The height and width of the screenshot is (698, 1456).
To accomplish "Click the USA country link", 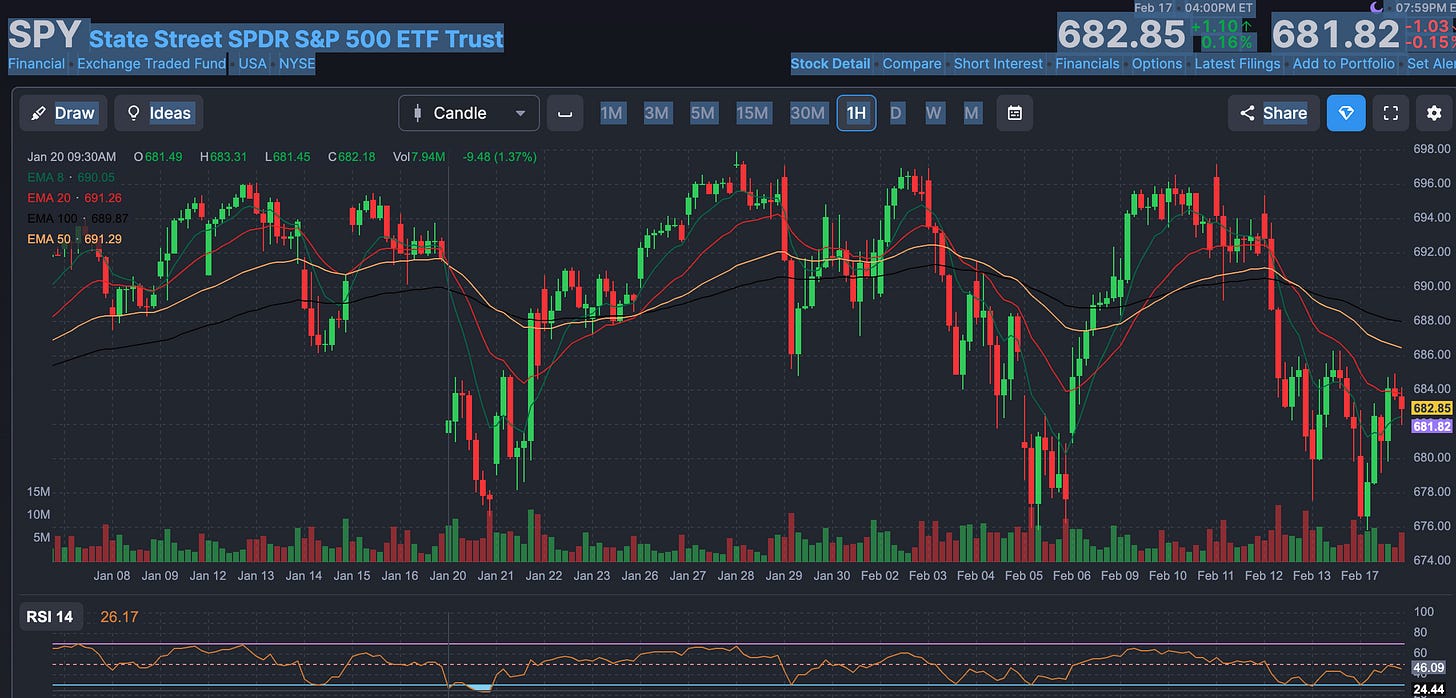I will coord(252,63).
